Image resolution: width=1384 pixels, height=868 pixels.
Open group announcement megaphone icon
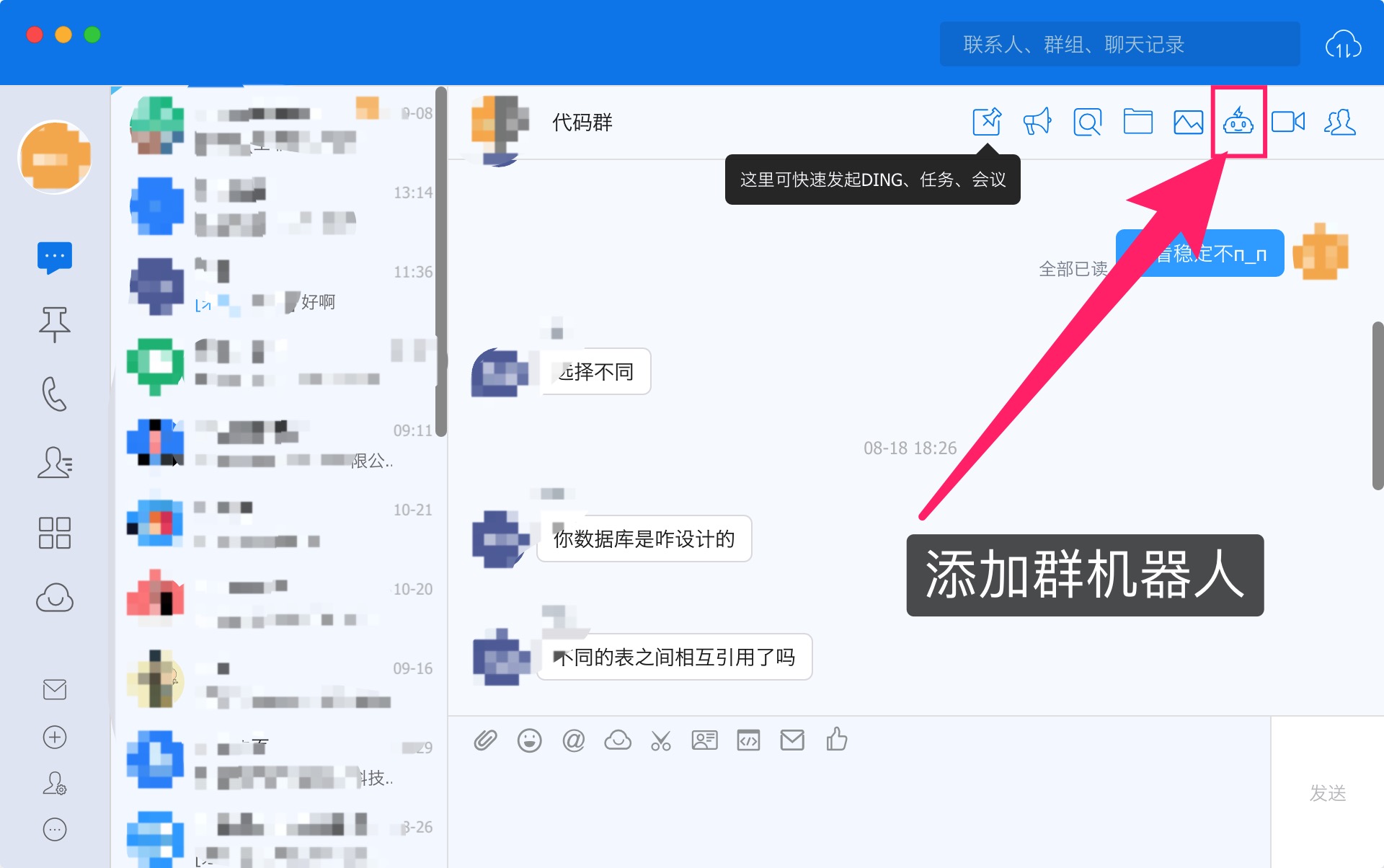click(1037, 122)
